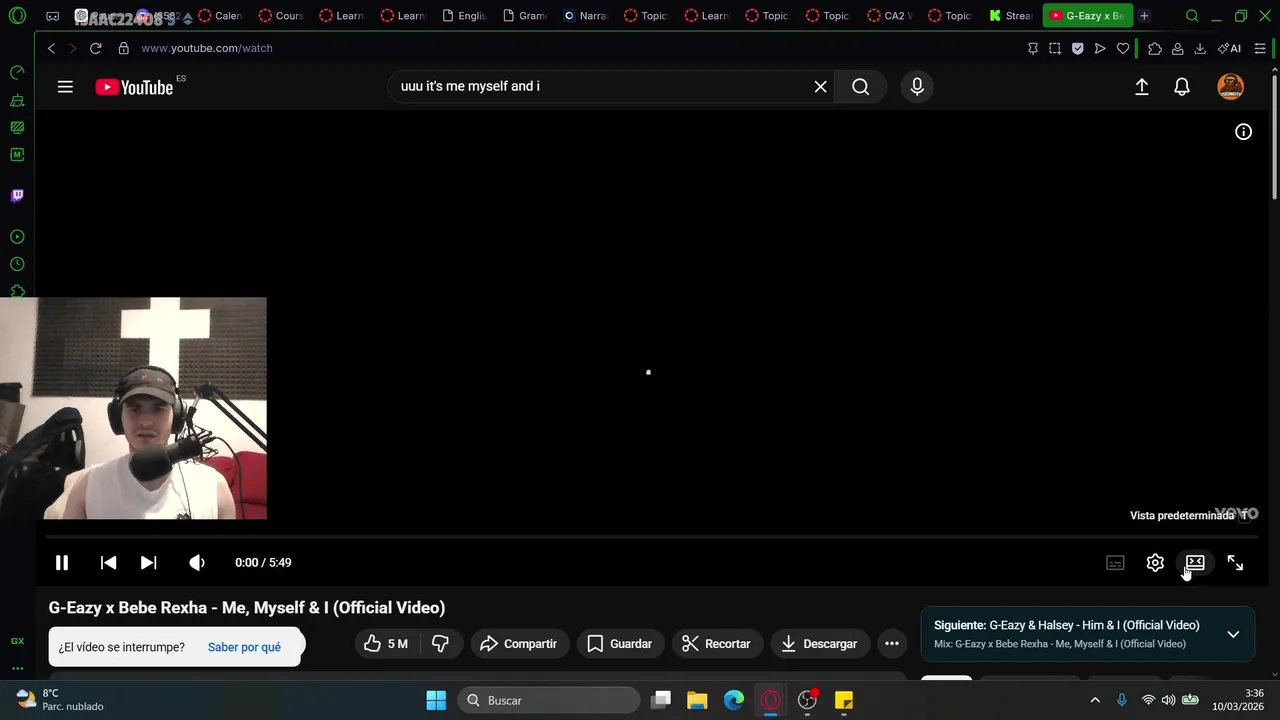Switch to default view mode
The height and width of the screenshot is (720, 1280).
tap(1195, 563)
